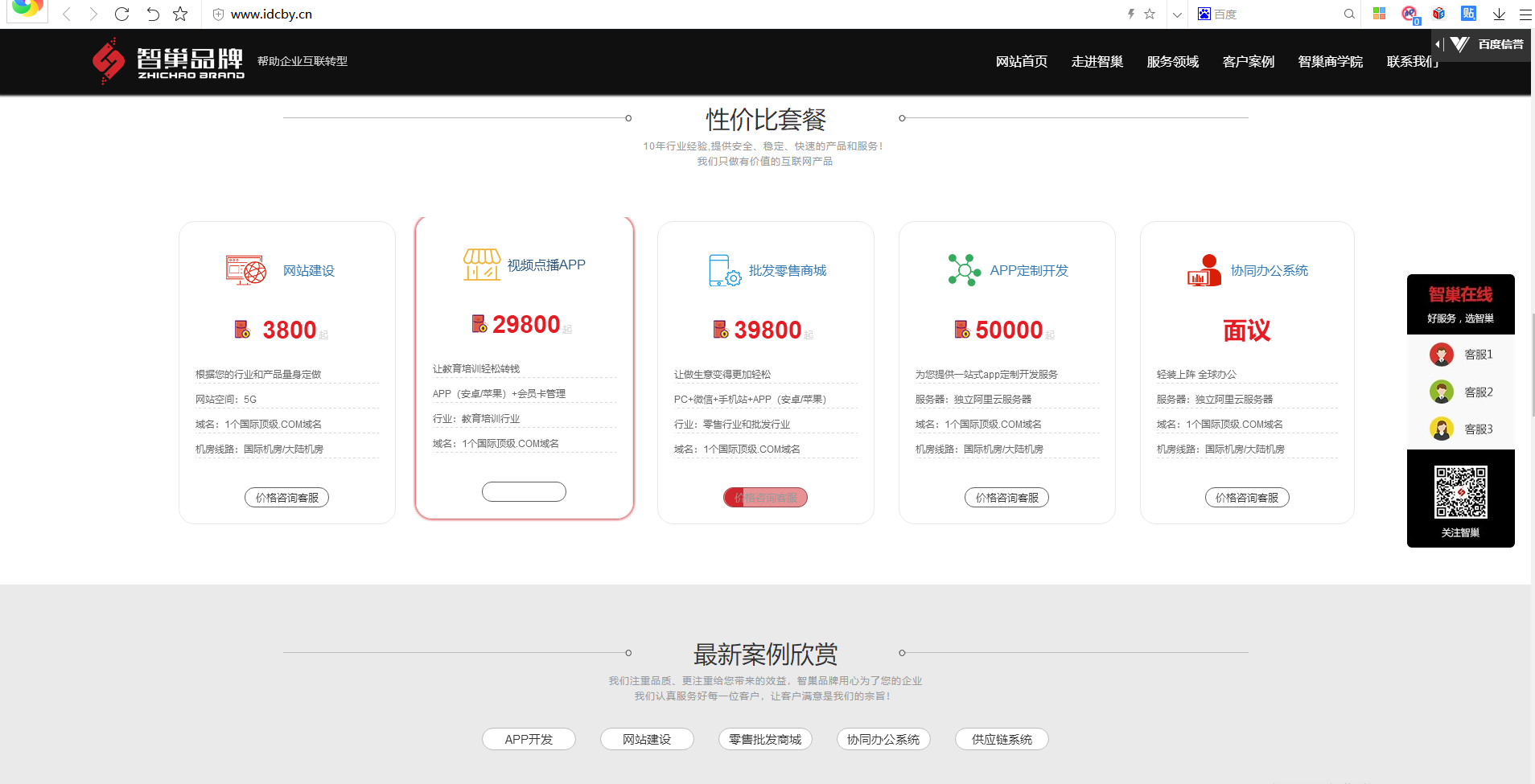Select the 视频点播APP storefront icon
The width and height of the screenshot is (1535, 784).
481,265
